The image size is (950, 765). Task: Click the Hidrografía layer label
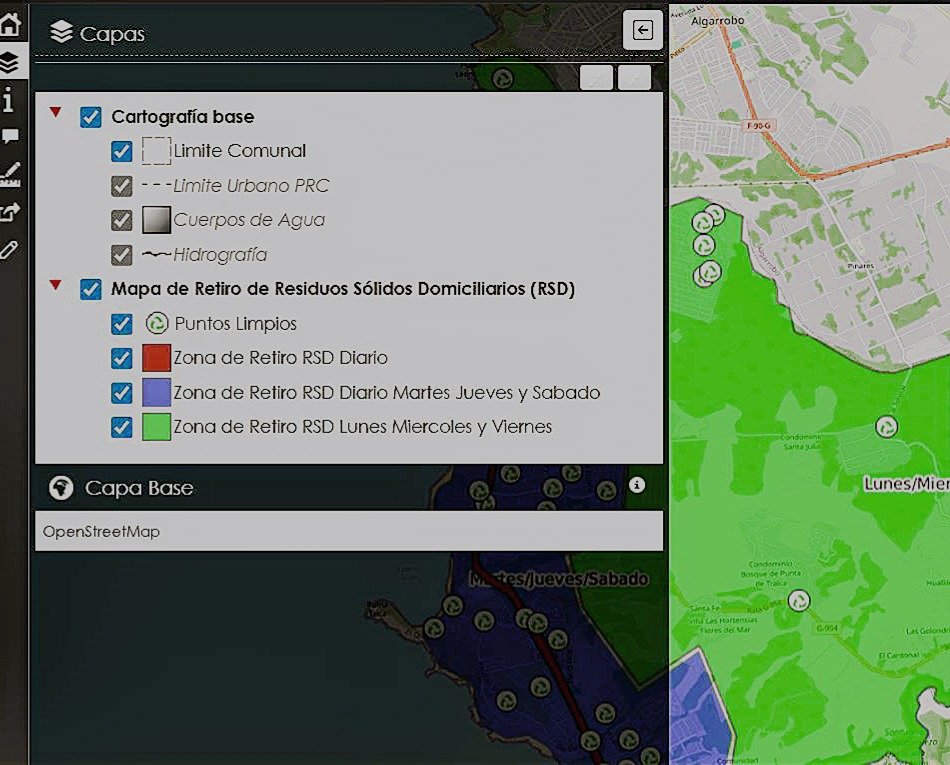pyautogui.click(x=220, y=255)
